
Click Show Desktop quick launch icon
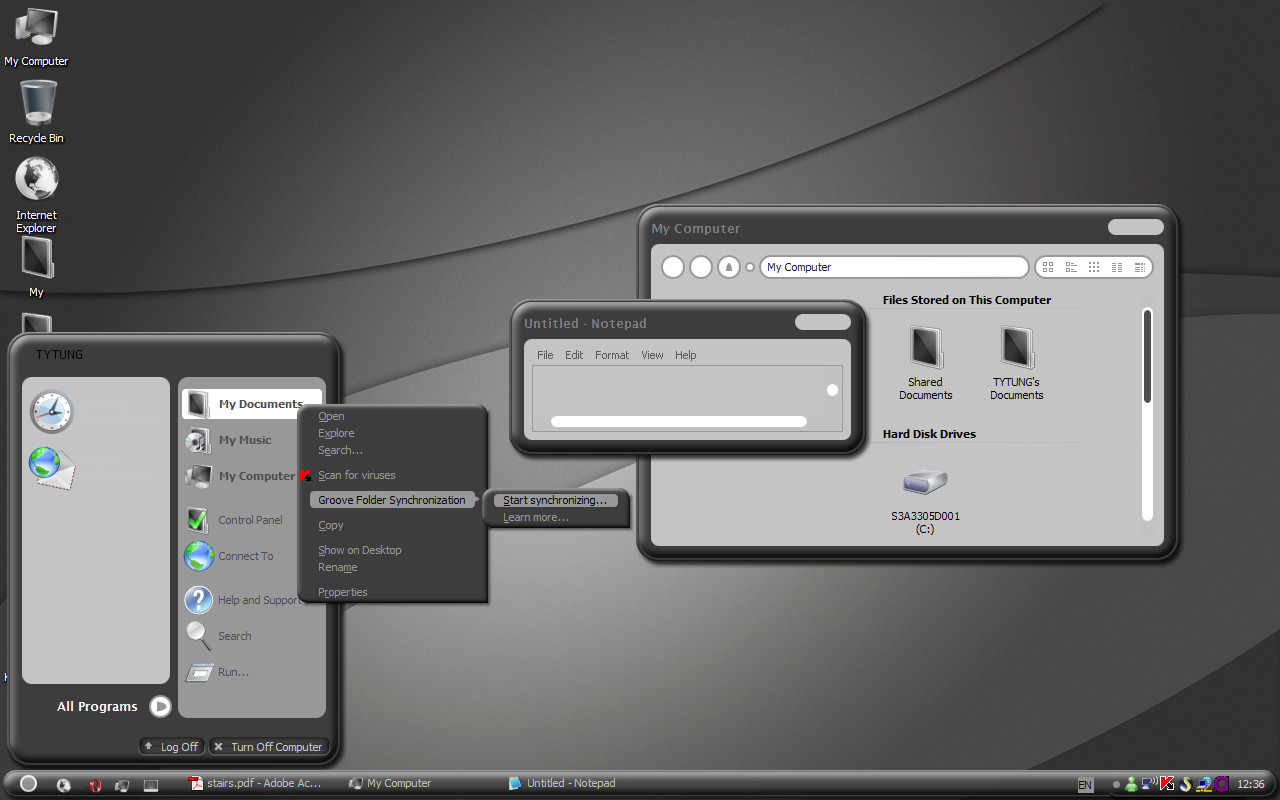pos(151,785)
